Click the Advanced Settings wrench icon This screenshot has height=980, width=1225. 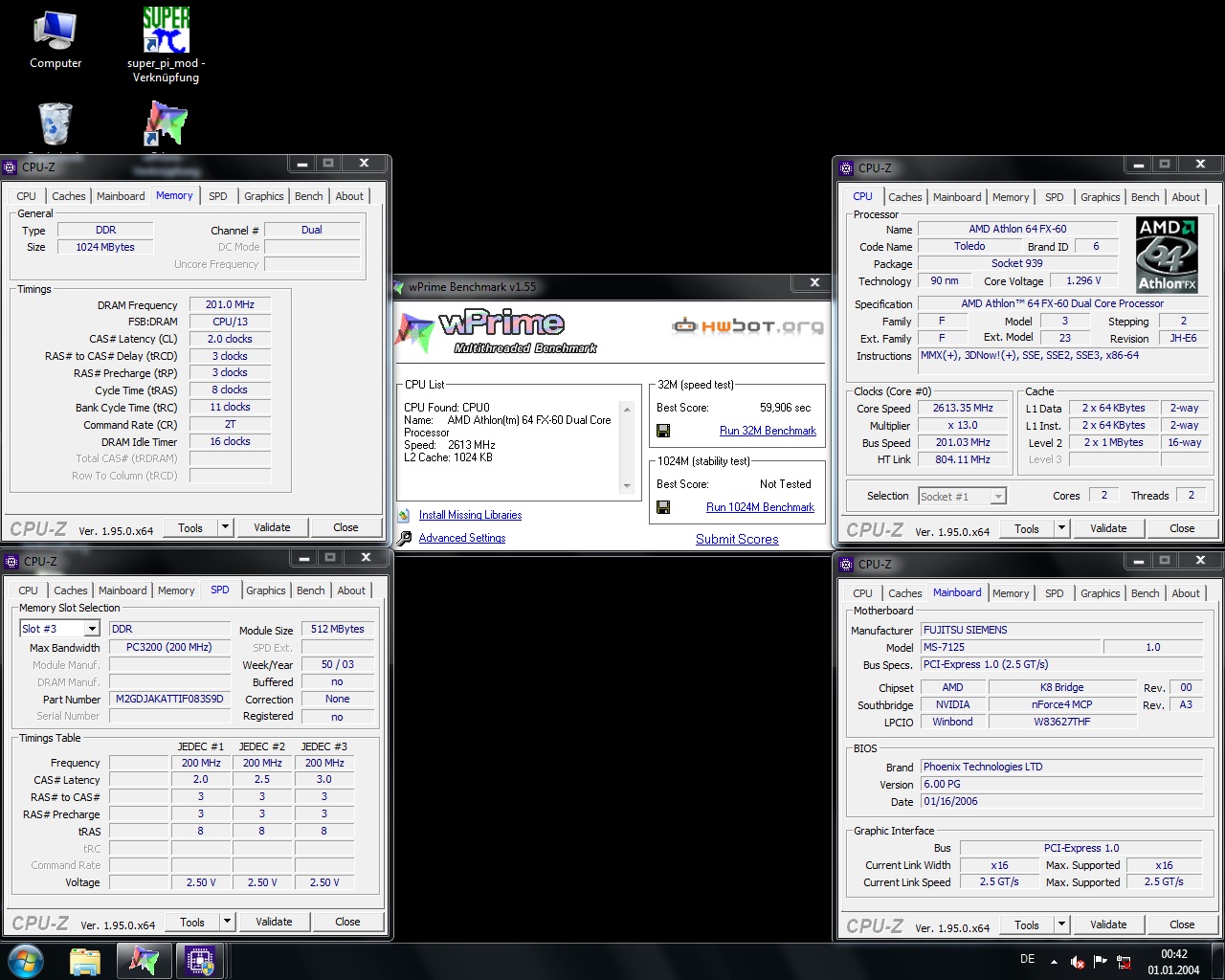pyautogui.click(x=405, y=538)
